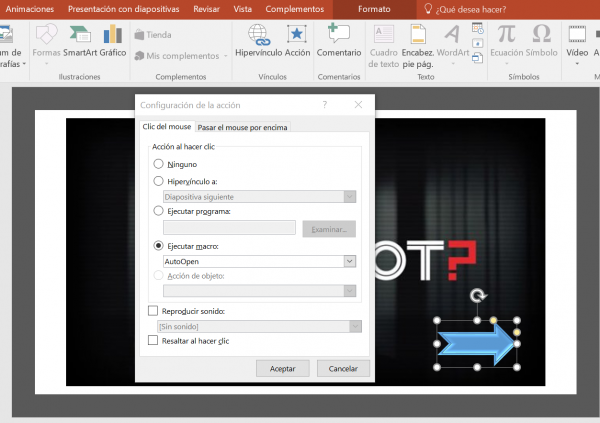Open the WordArt gallery

click(x=453, y=43)
